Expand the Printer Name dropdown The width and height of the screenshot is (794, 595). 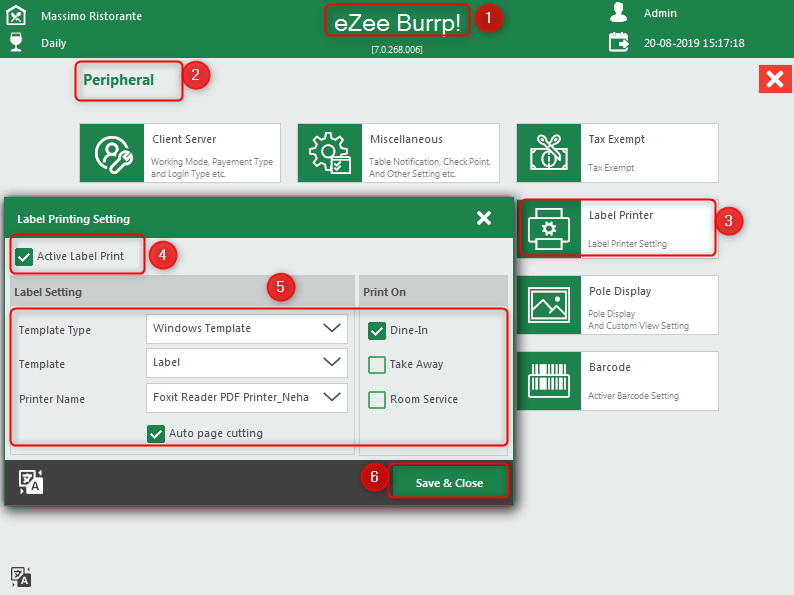[247, 398]
